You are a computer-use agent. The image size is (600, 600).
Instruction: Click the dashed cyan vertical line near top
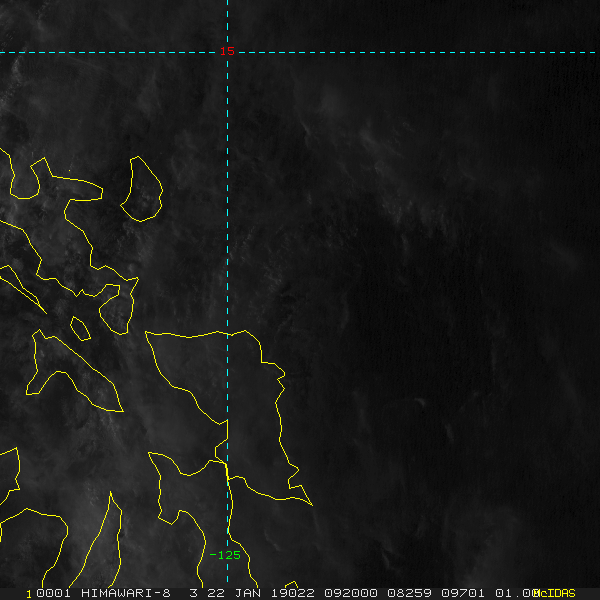pyautogui.click(x=227, y=23)
